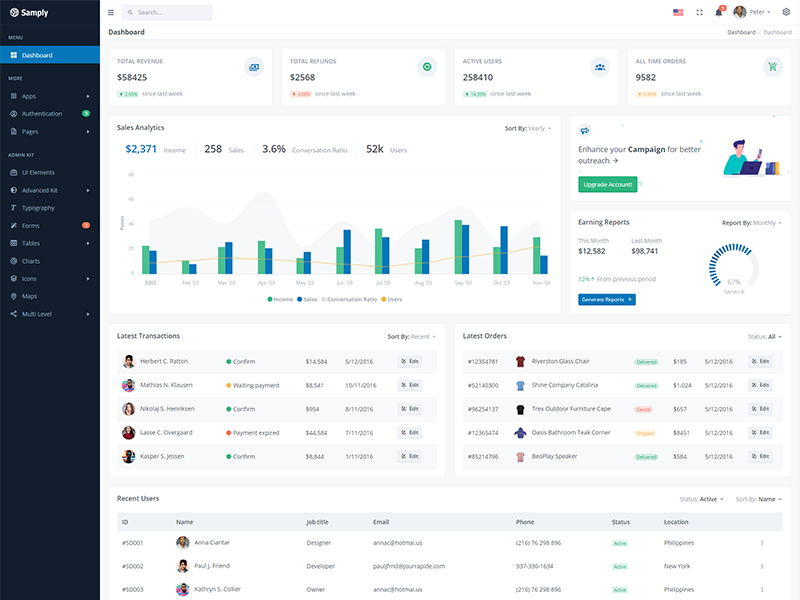Expand the Multi Level menu
The height and width of the screenshot is (600, 800).
tap(50, 314)
